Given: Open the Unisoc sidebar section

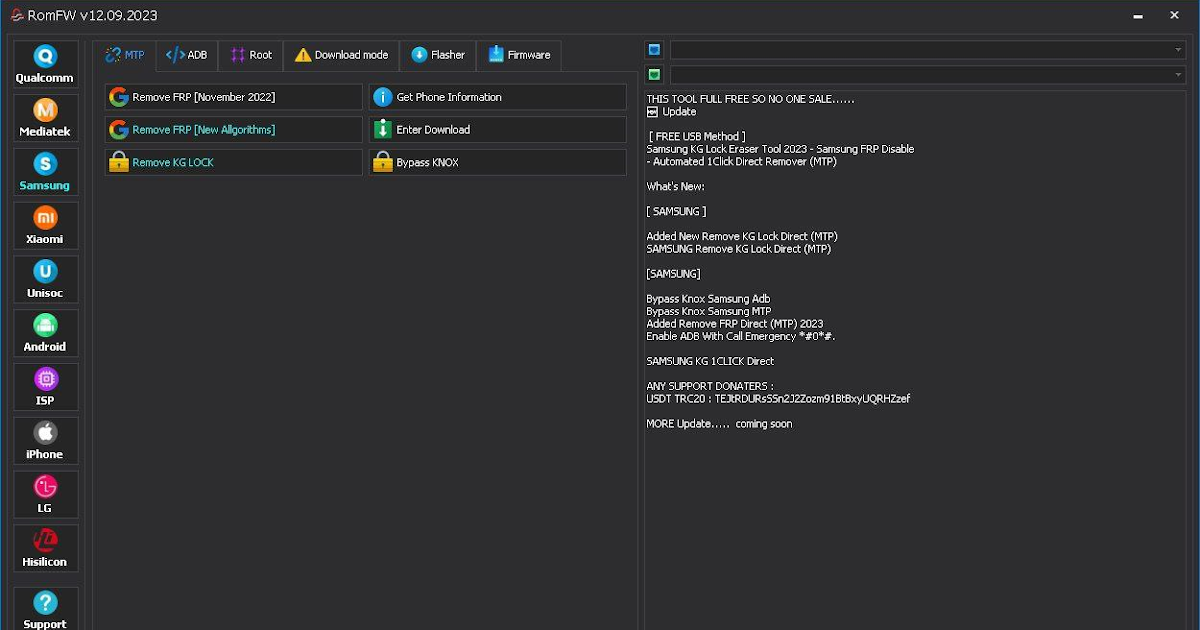Looking at the screenshot, I should click(x=45, y=280).
